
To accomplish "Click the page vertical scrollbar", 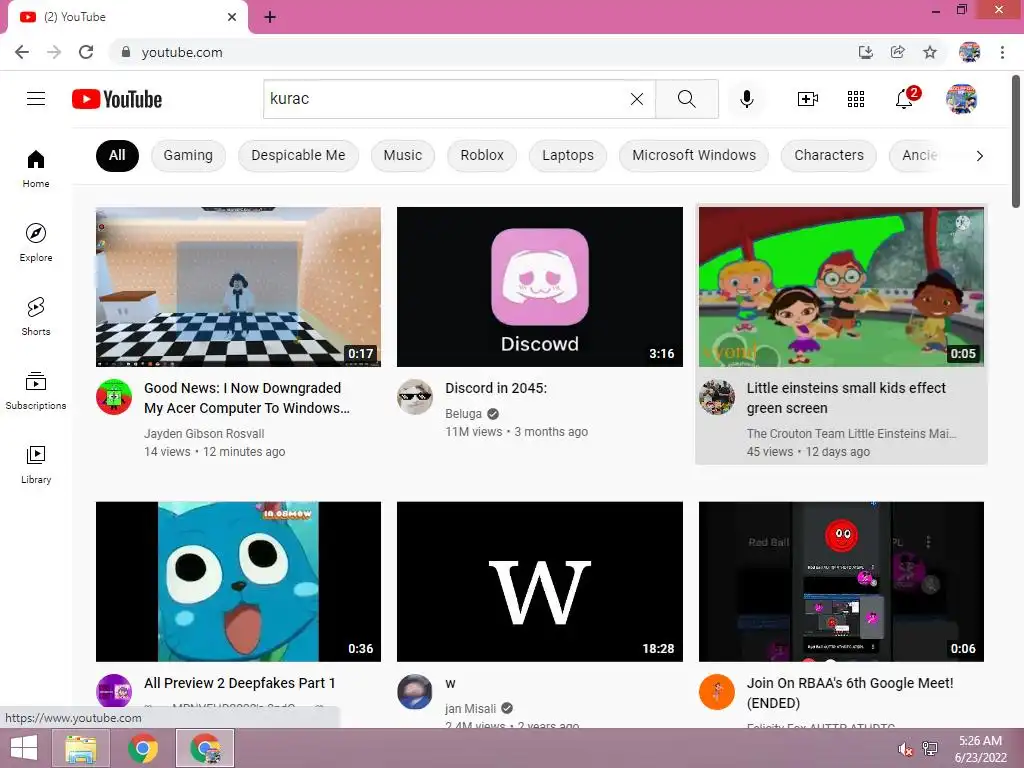I will click(x=1017, y=142).
